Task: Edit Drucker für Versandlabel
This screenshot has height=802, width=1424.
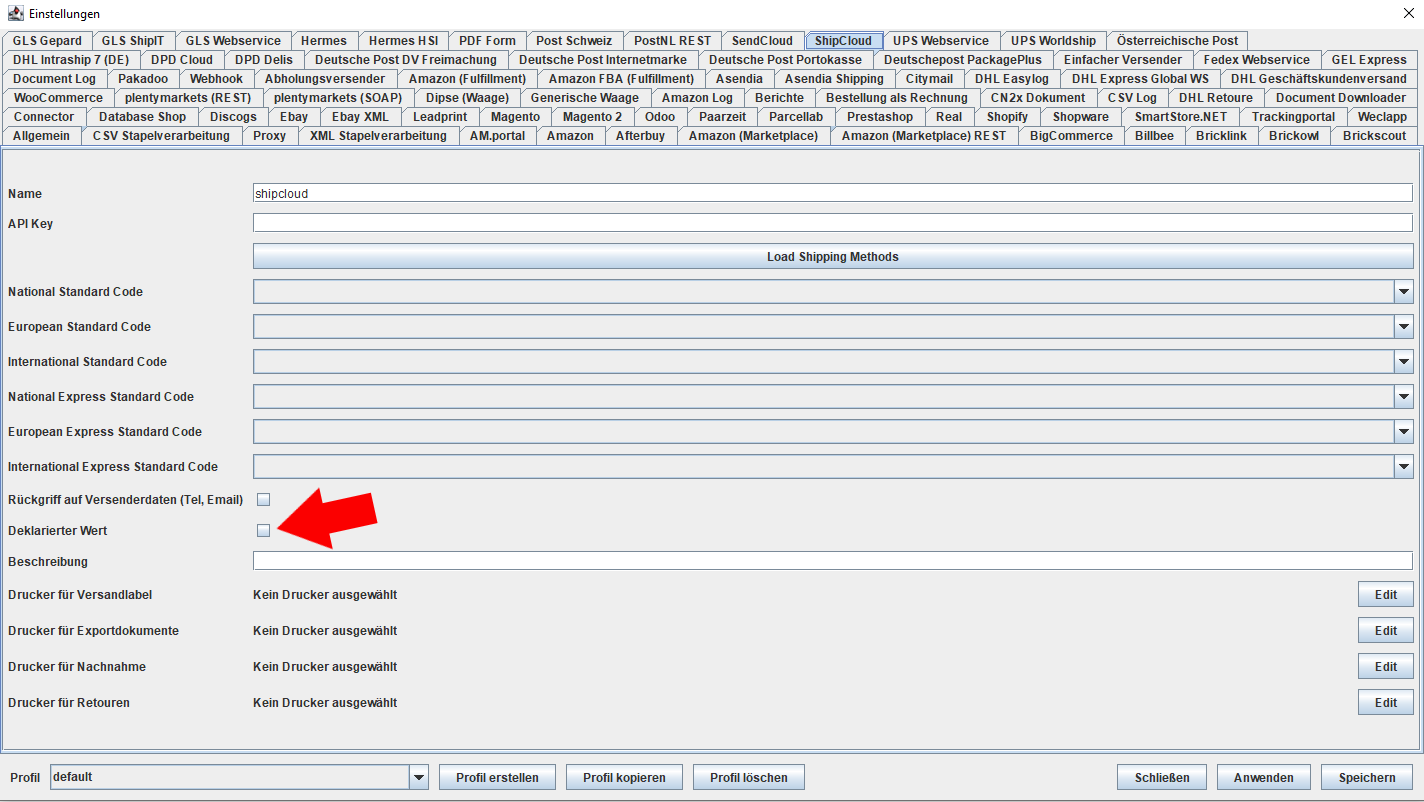Action: pyautogui.click(x=1386, y=595)
